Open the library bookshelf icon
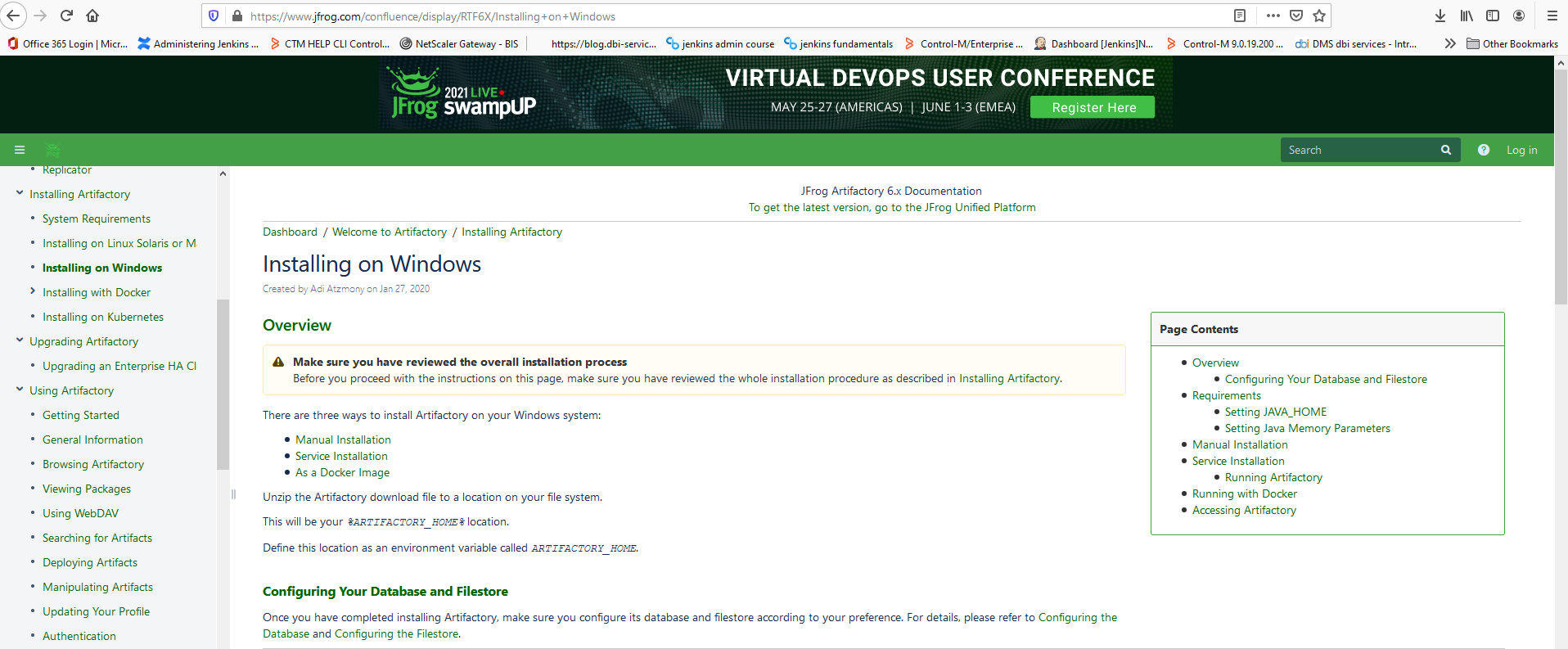1568x649 pixels. (x=1467, y=16)
